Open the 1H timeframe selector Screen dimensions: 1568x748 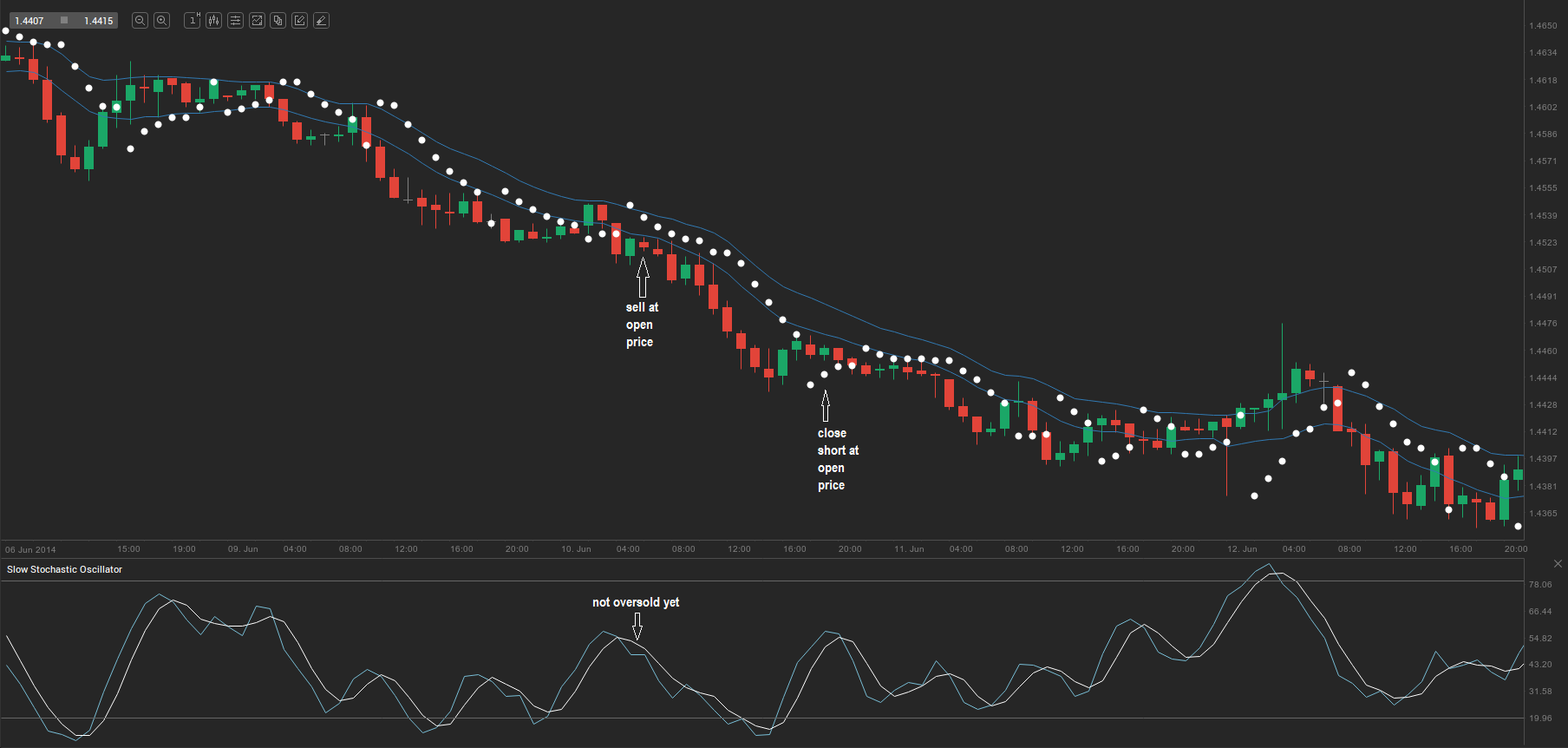click(193, 21)
